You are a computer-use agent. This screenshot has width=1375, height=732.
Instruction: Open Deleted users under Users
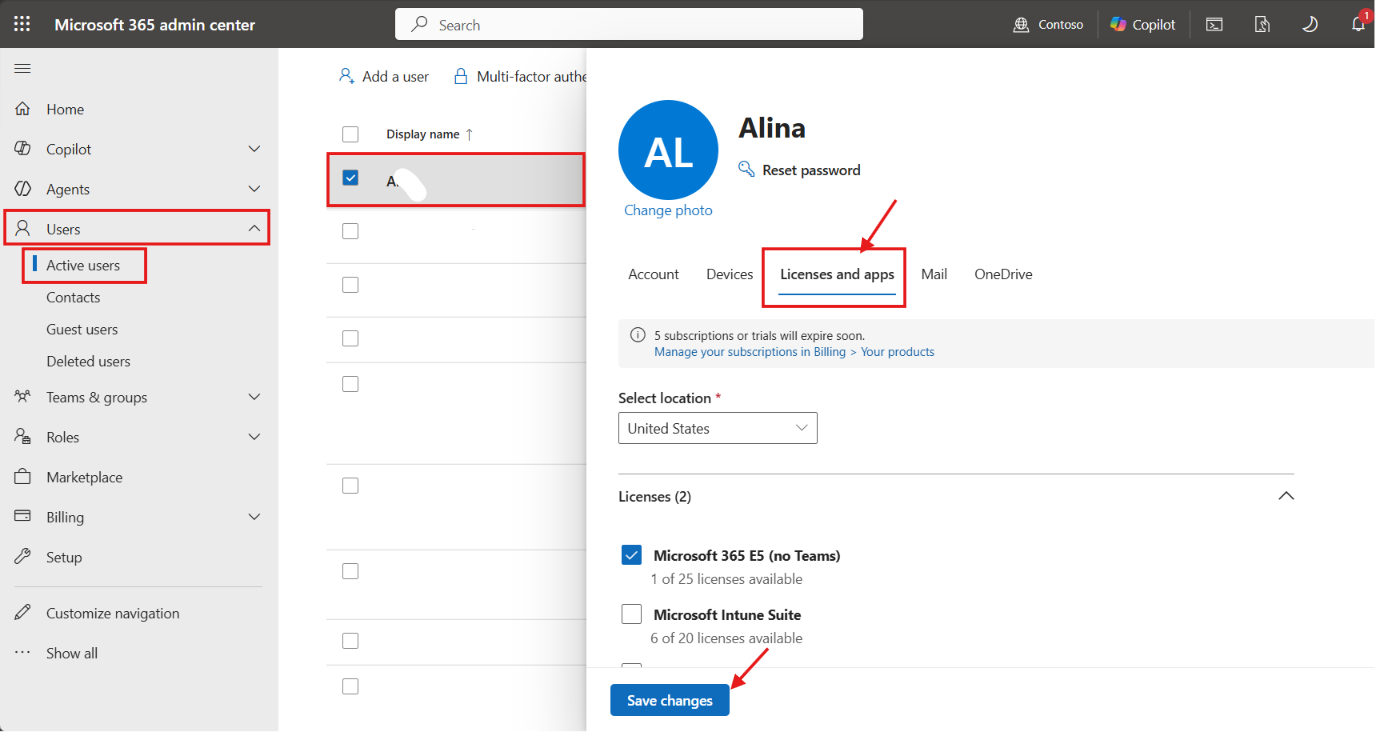click(x=88, y=361)
